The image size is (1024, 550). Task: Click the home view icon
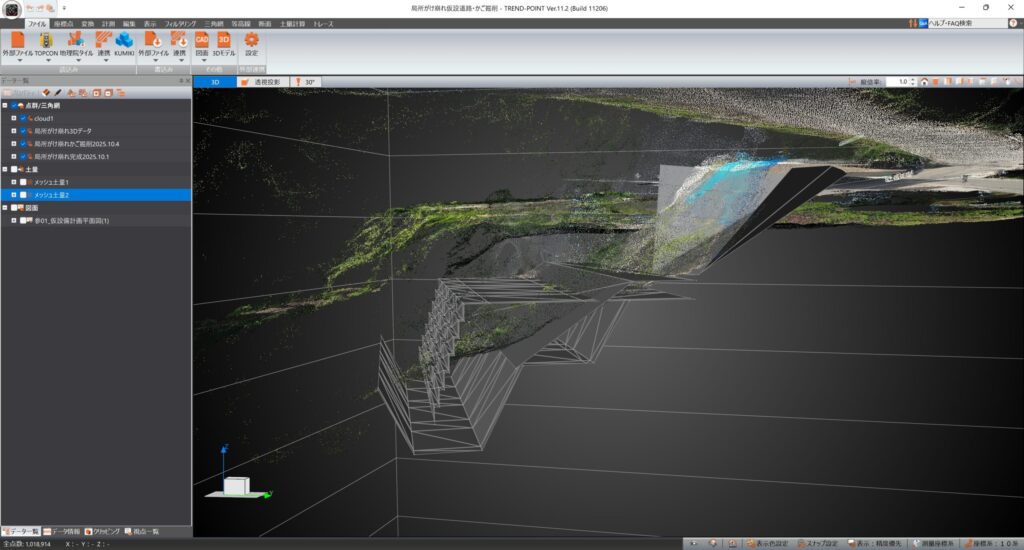tap(925, 81)
